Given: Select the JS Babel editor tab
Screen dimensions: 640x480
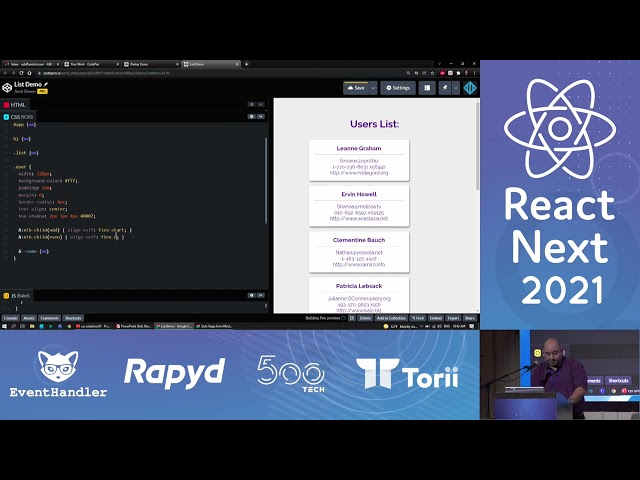Looking at the screenshot, I should click(x=17, y=296).
